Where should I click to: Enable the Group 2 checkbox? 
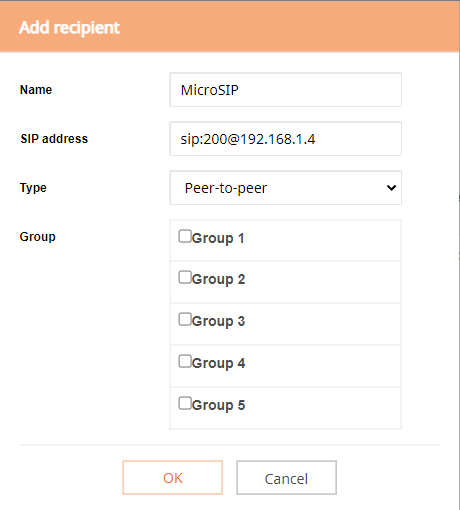pyautogui.click(x=185, y=277)
